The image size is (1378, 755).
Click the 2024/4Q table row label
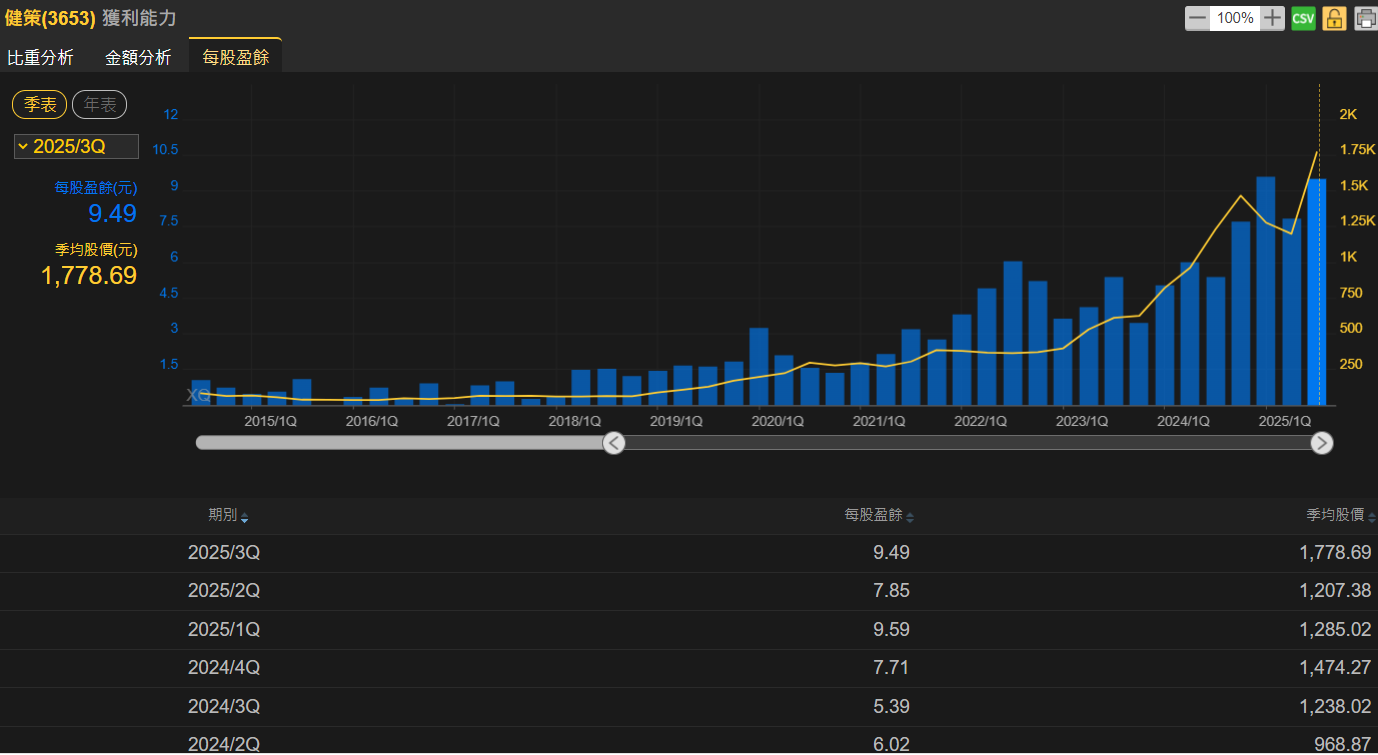[224, 668]
